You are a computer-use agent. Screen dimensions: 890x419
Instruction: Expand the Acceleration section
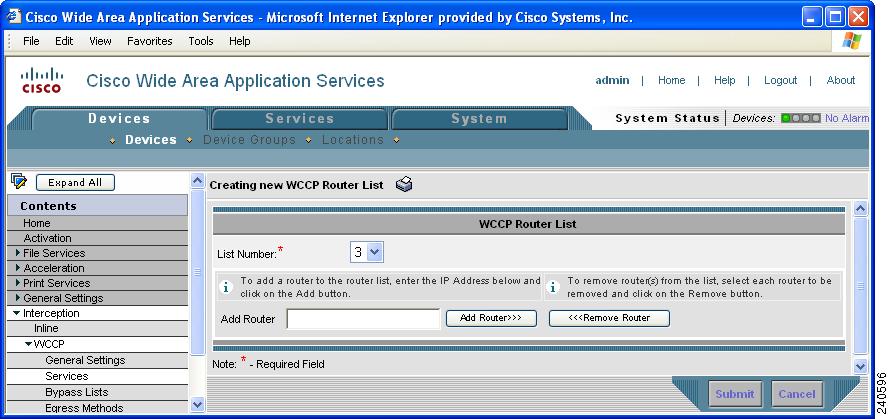[18, 267]
